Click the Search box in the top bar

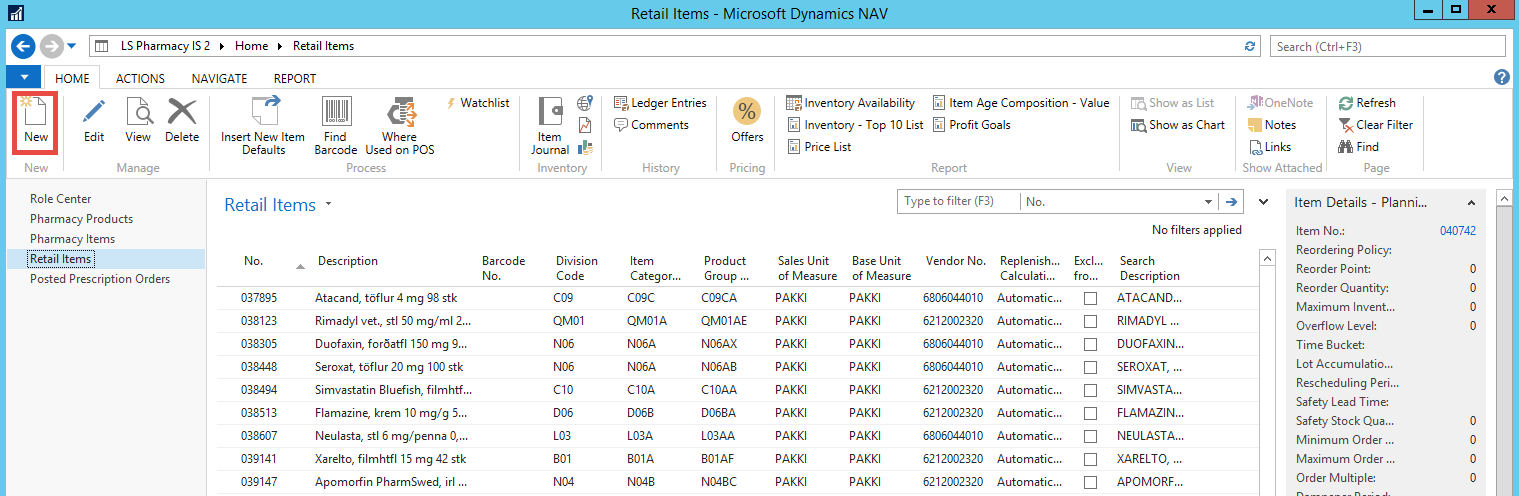tap(1387, 46)
